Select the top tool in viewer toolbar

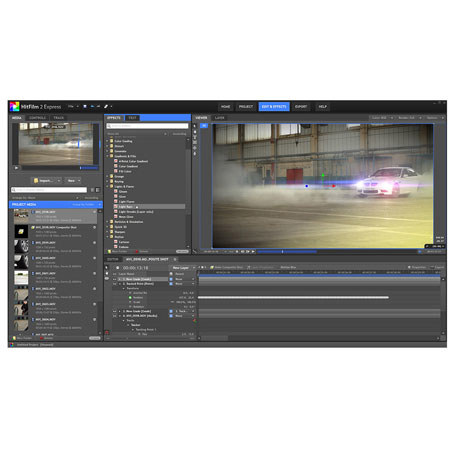[195, 126]
